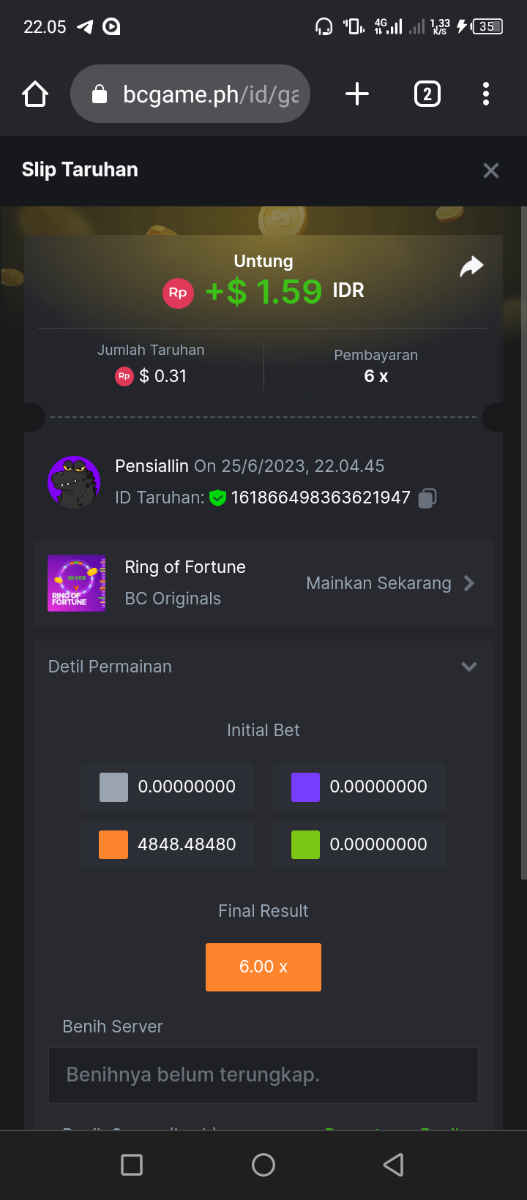The height and width of the screenshot is (1200, 527).
Task: Open the browser three-dot menu
Action: coord(486,94)
